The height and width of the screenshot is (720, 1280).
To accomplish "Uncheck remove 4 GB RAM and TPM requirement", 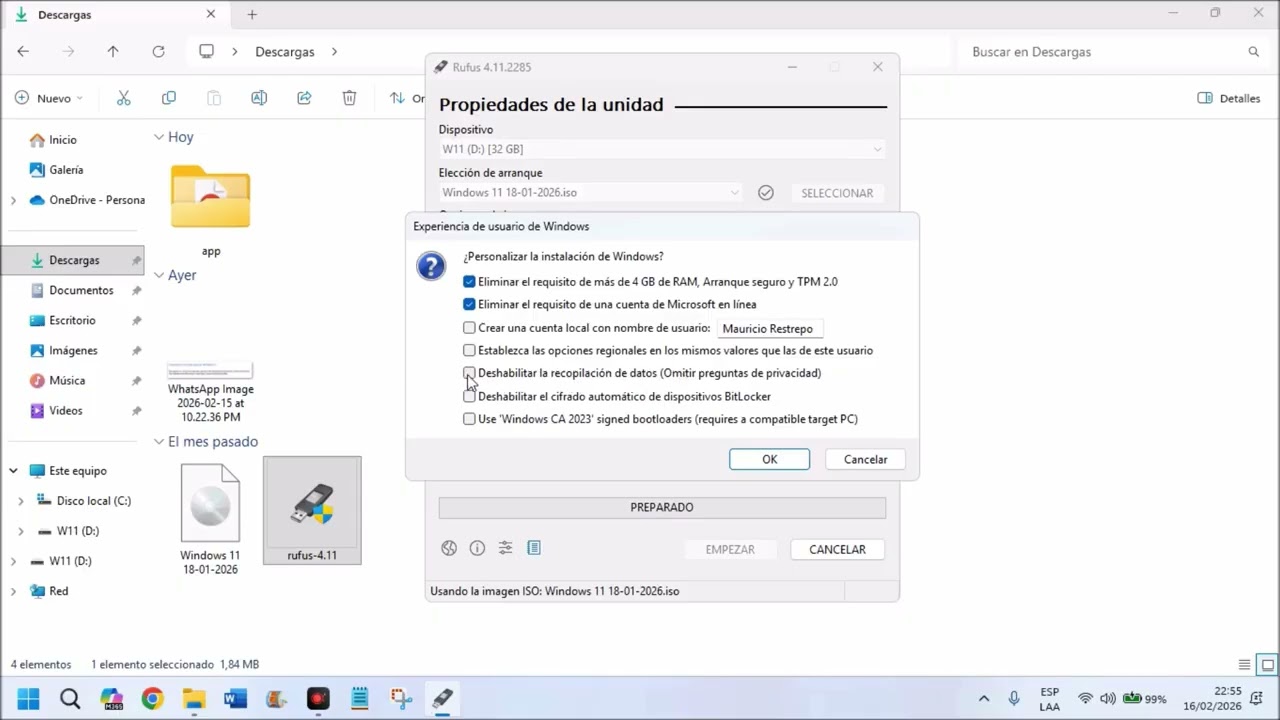I will click(x=469, y=282).
